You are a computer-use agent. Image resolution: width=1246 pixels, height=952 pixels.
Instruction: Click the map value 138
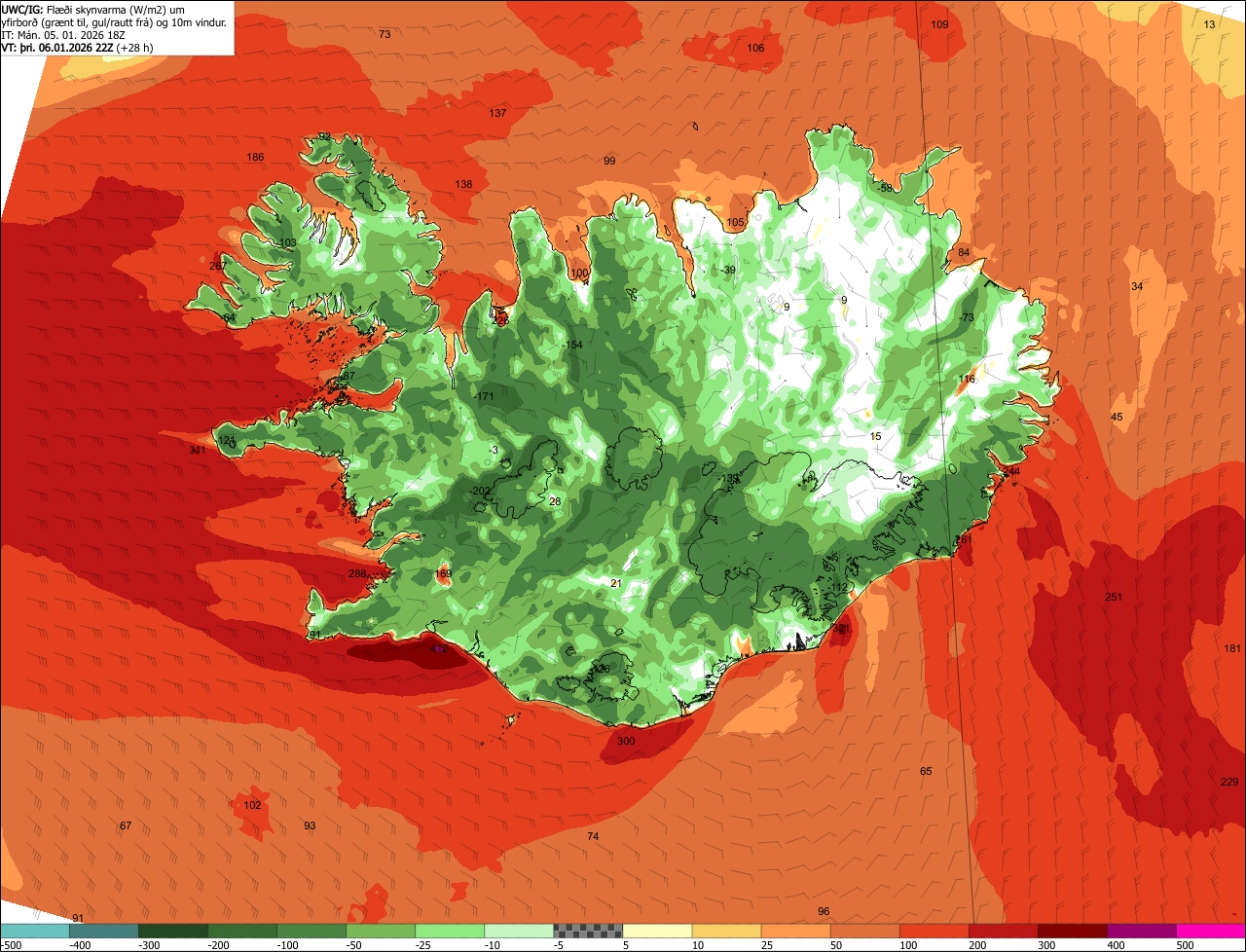coord(463,184)
